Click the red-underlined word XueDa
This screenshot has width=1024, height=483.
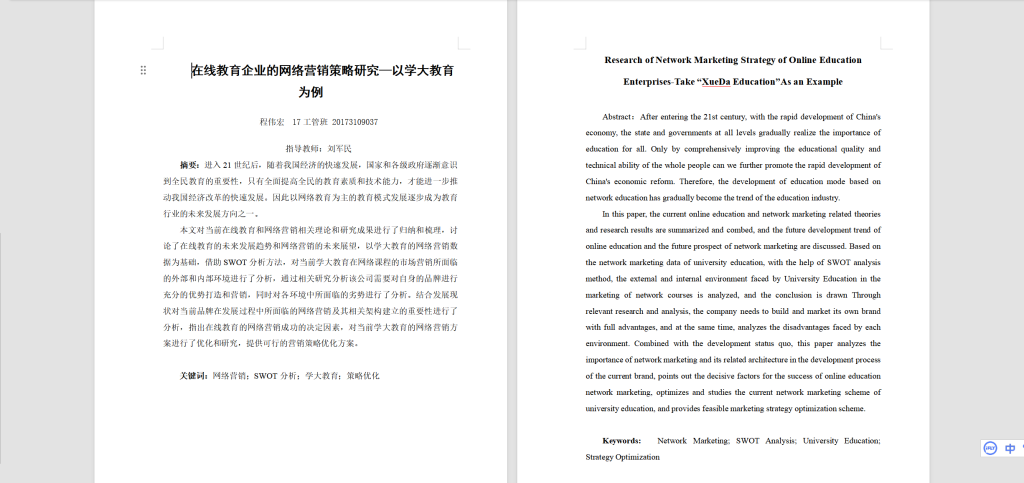coord(716,82)
